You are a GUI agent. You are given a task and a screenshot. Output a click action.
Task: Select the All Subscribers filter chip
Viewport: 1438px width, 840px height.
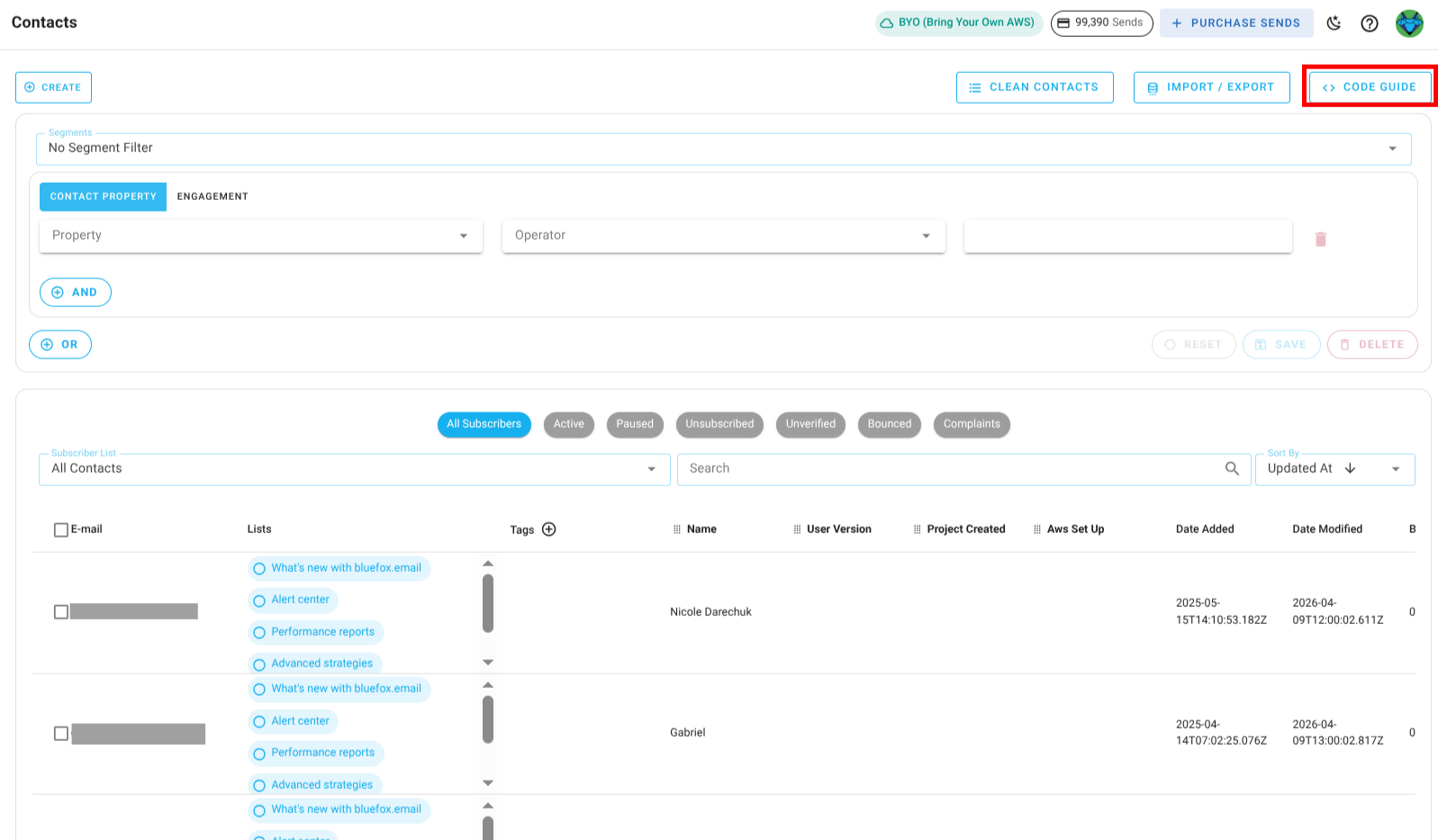coord(484,424)
